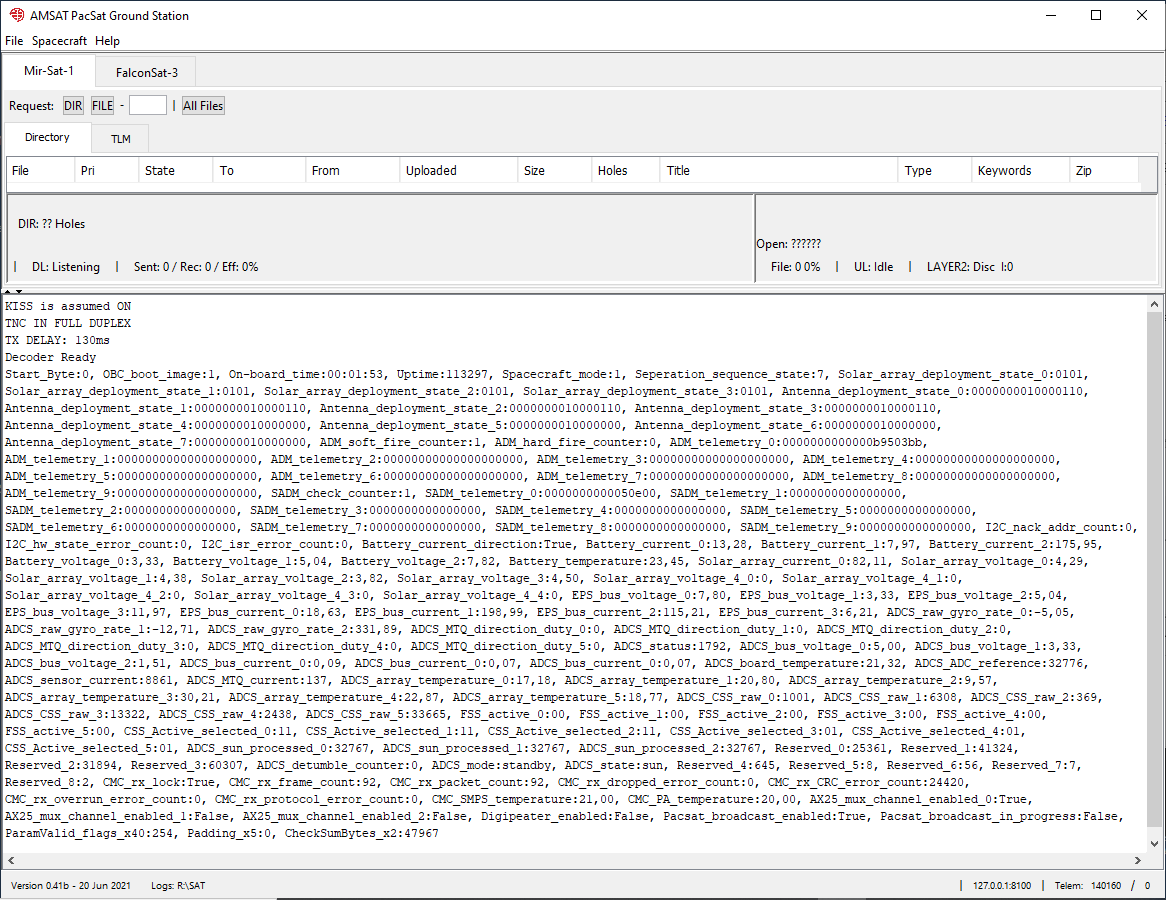Image resolution: width=1166 pixels, height=900 pixels.
Task: Switch to the Mir-Sat-1 tab
Action: coord(49,71)
